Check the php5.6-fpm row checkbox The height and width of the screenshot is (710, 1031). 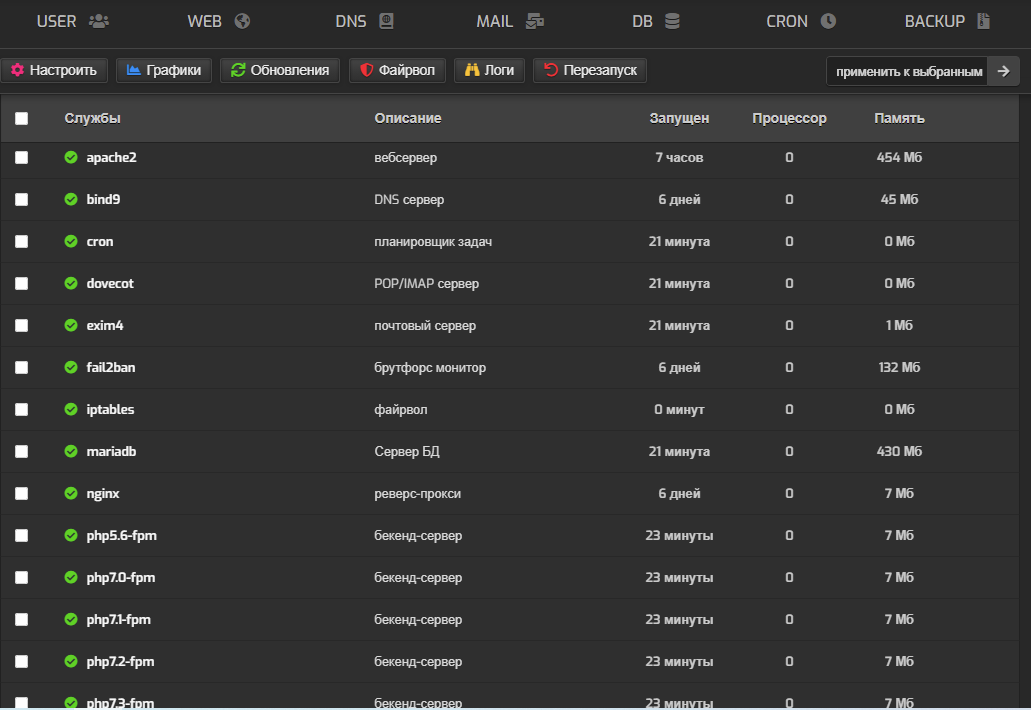click(x=22, y=536)
